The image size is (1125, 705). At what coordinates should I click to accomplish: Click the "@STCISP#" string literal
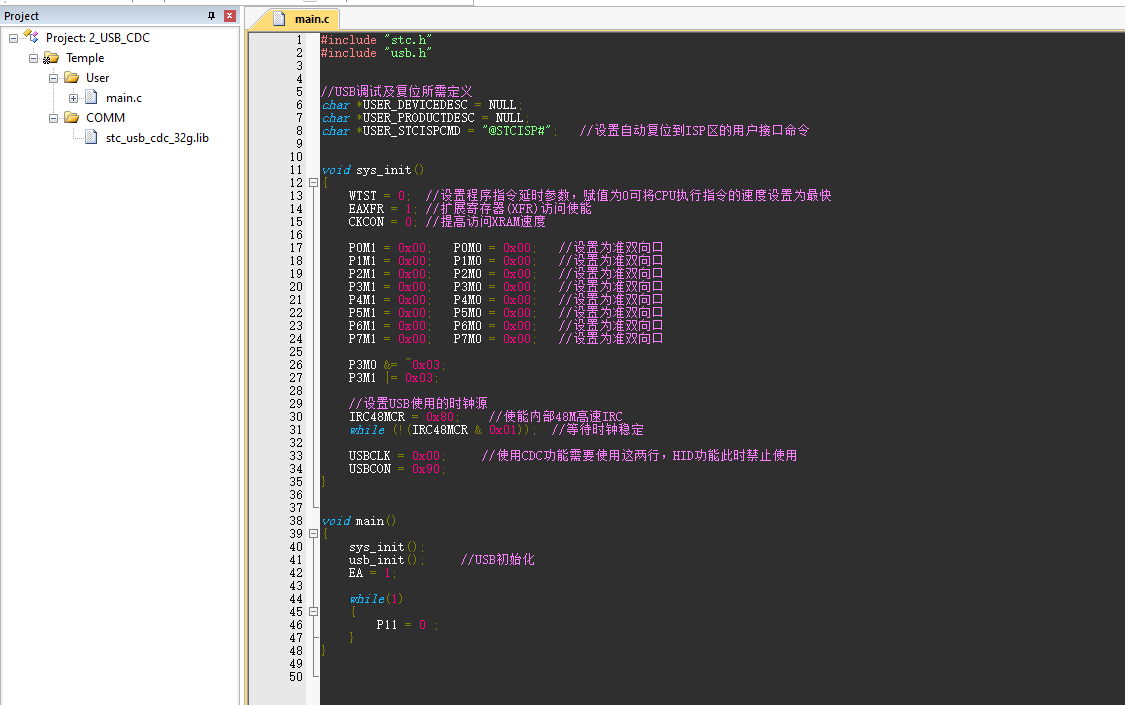coord(516,131)
